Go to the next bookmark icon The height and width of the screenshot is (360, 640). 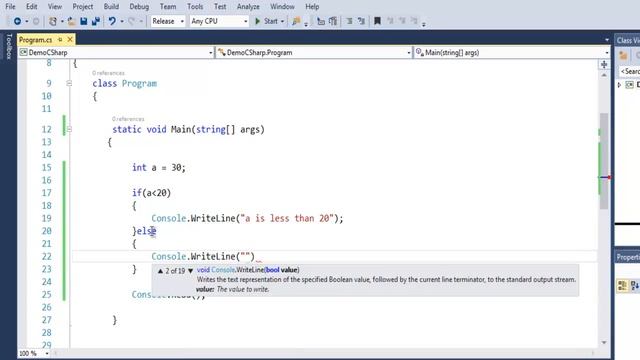pyautogui.click(x=402, y=21)
